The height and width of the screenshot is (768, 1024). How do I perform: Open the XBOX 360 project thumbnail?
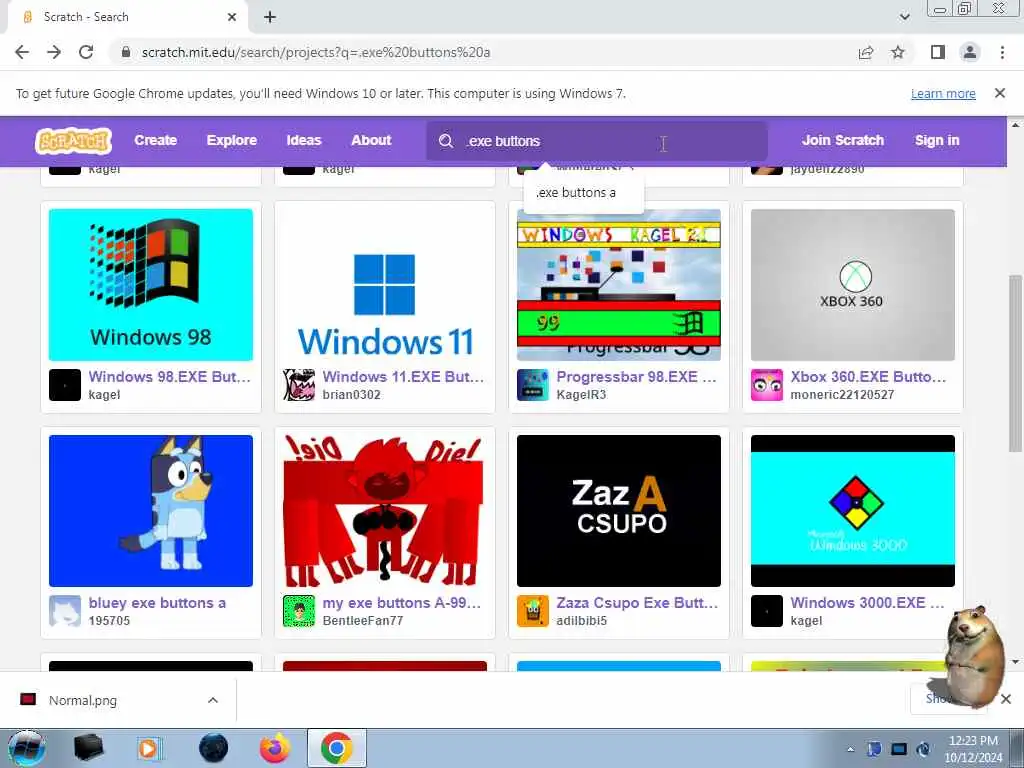(853, 285)
